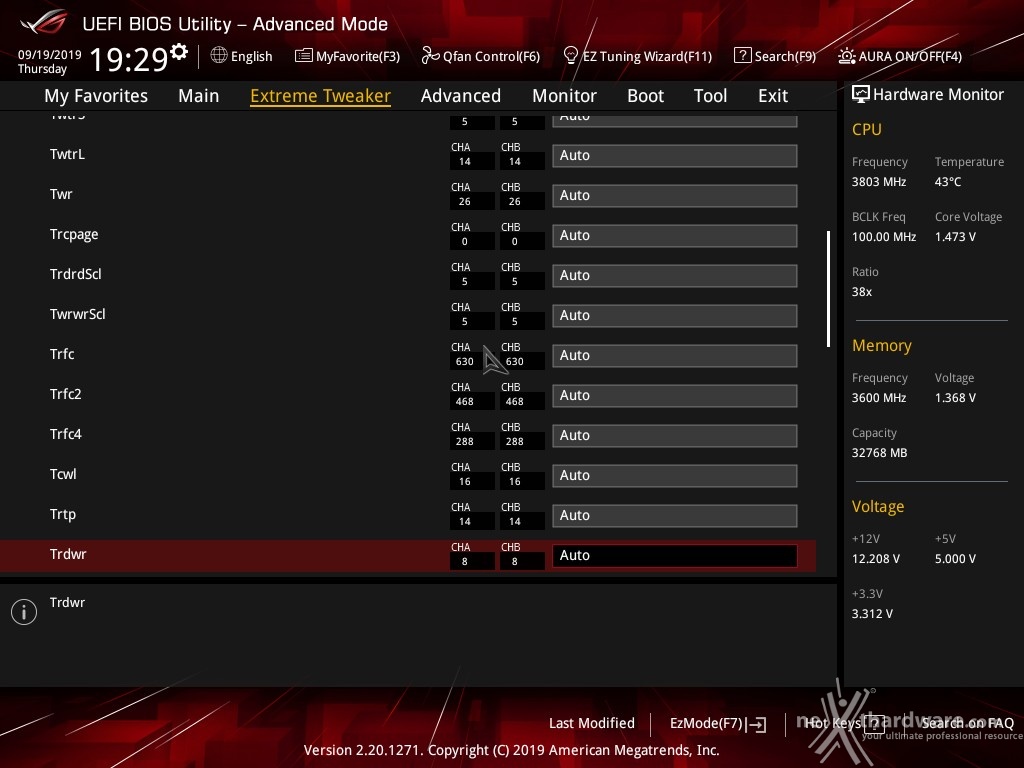The image size is (1024, 768).
Task: Switch to the Main tab
Action: (x=199, y=96)
